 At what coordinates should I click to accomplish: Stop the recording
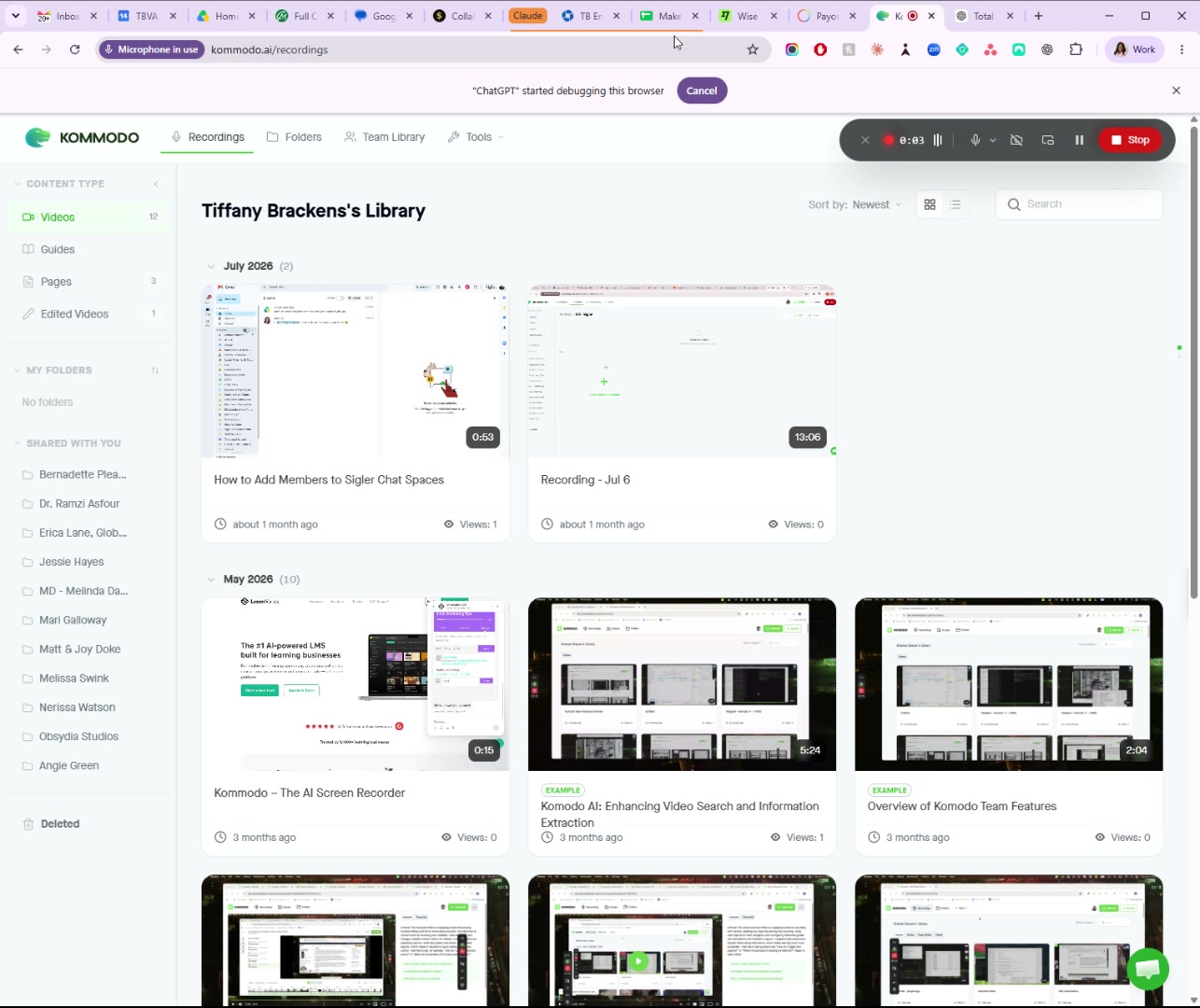point(1131,140)
